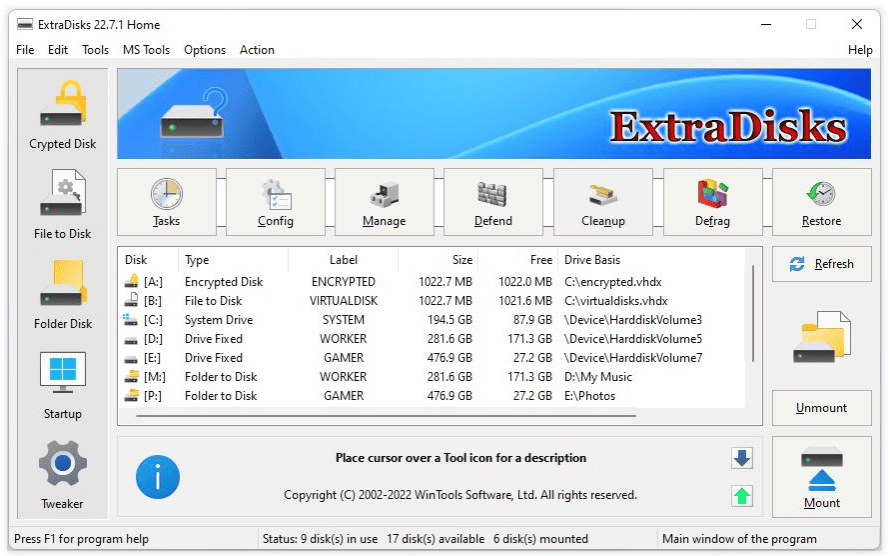Click '17 disk(s) available' in status bar
The height and width of the screenshot is (556, 888).
436,538
